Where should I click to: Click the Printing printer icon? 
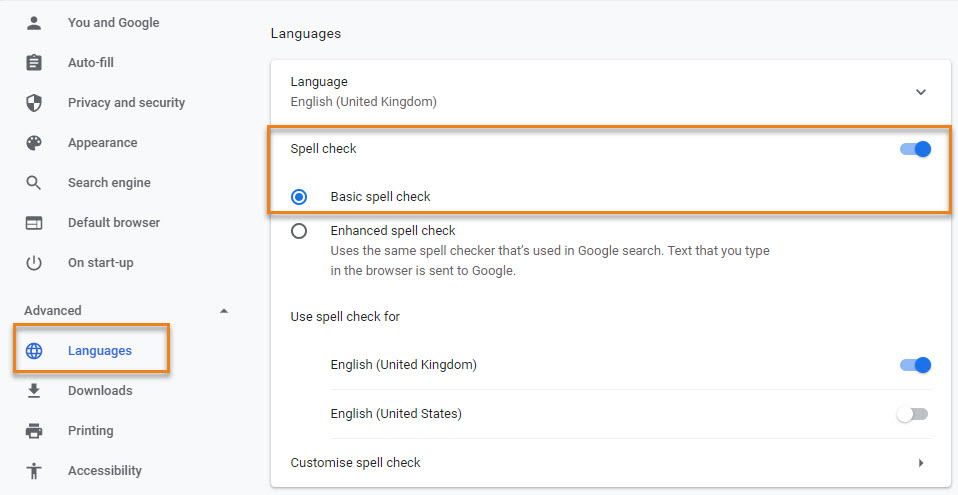coord(34,431)
